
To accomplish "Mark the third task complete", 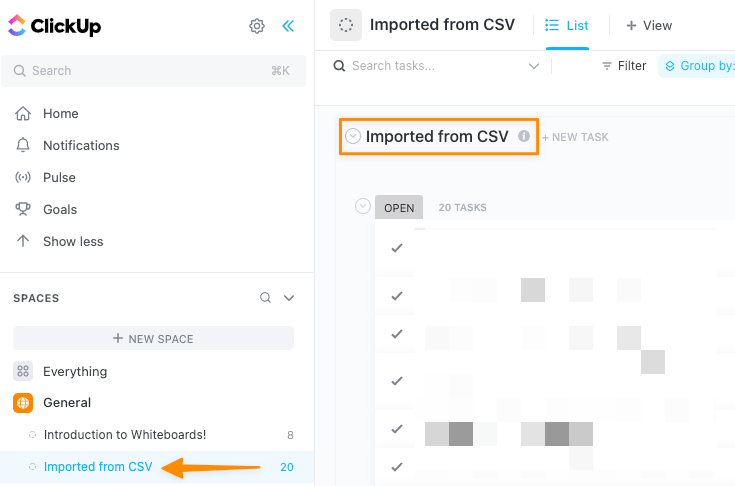I will pos(397,333).
